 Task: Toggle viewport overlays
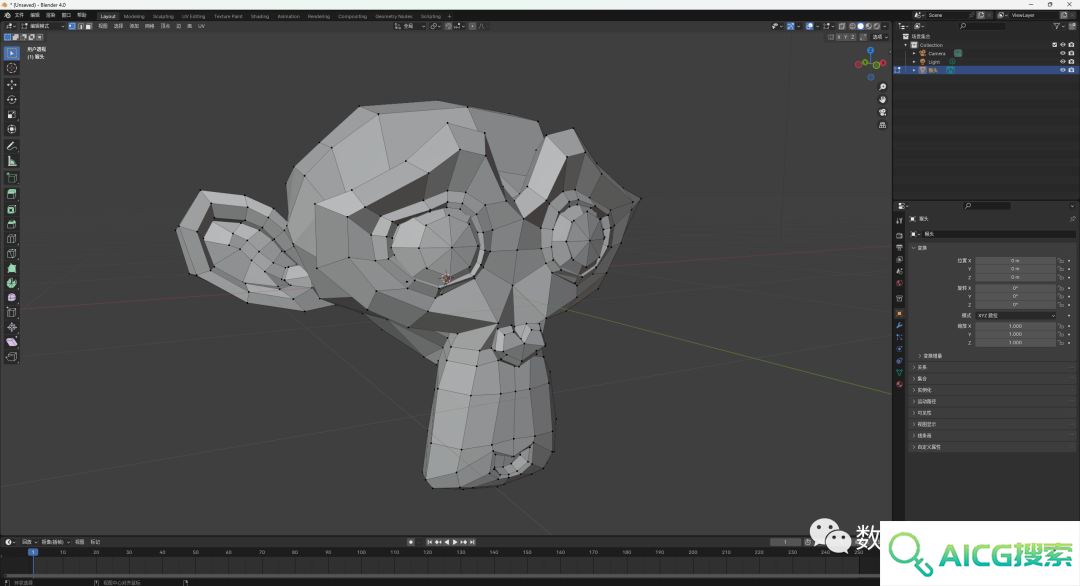pos(810,26)
